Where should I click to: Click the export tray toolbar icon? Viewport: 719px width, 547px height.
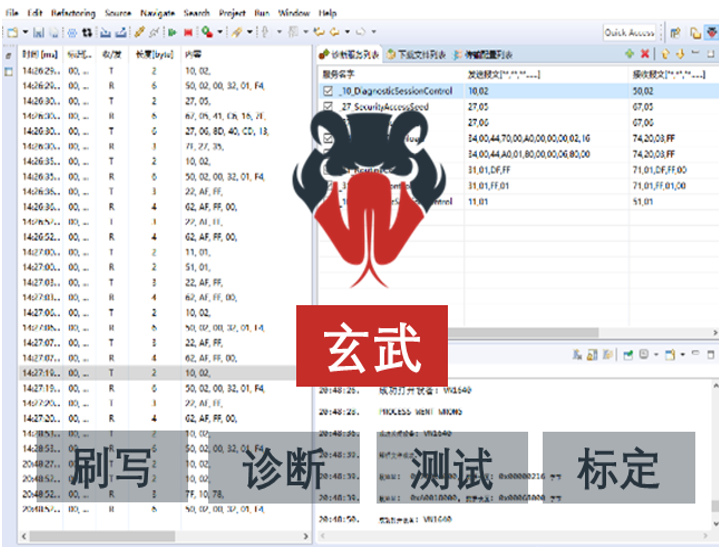pyautogui.click(x=121, y=32)
